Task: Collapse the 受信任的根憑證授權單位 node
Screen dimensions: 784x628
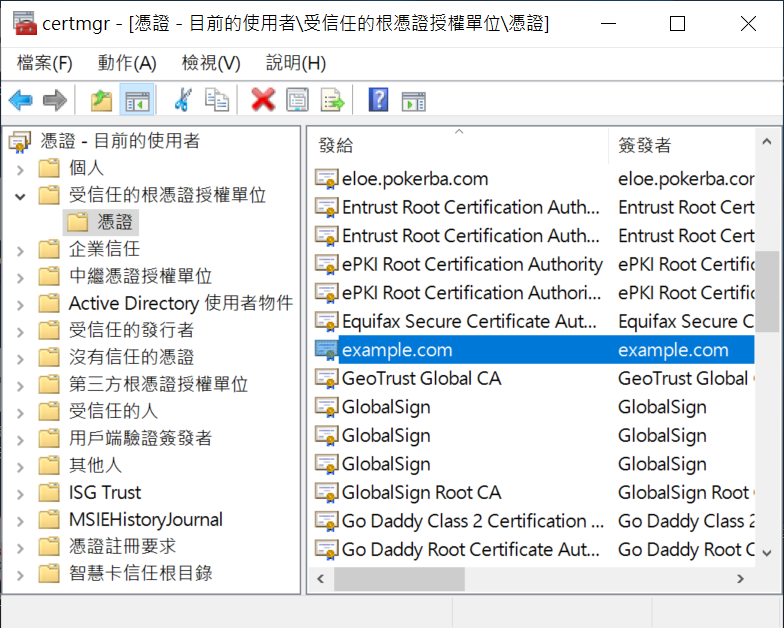Action: tap(20, 196)
